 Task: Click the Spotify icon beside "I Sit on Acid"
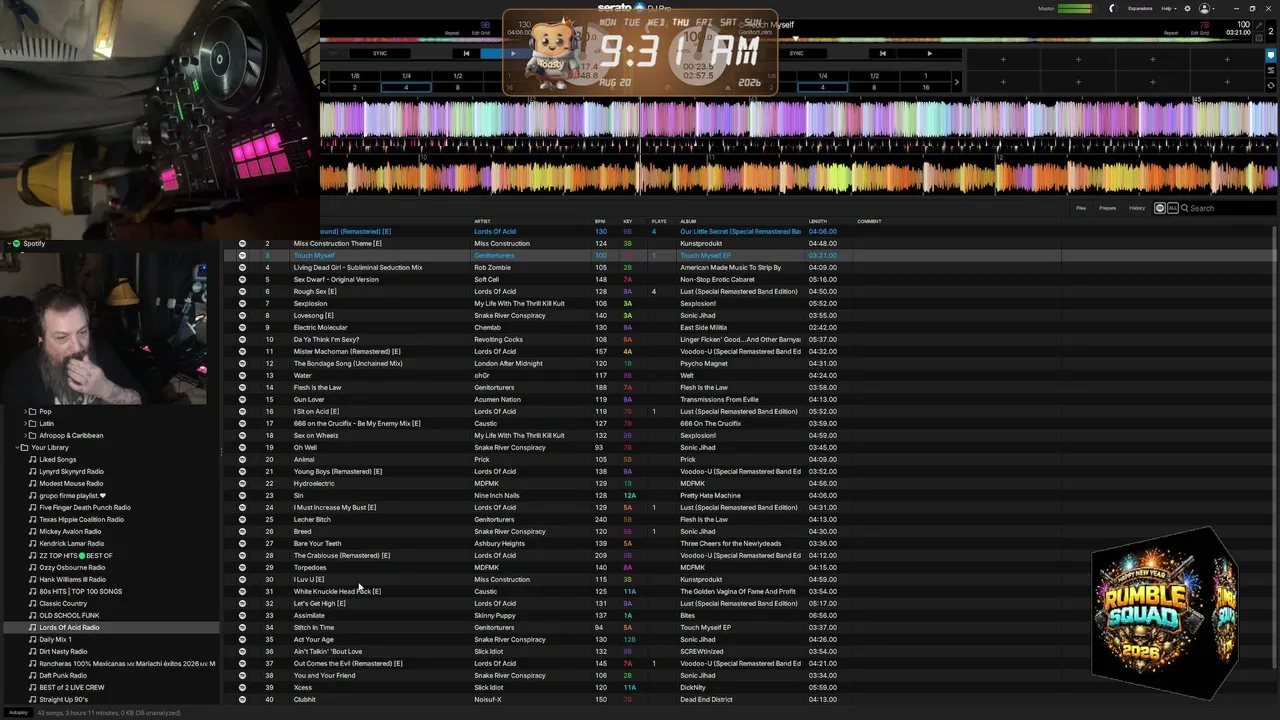(242, 411)
